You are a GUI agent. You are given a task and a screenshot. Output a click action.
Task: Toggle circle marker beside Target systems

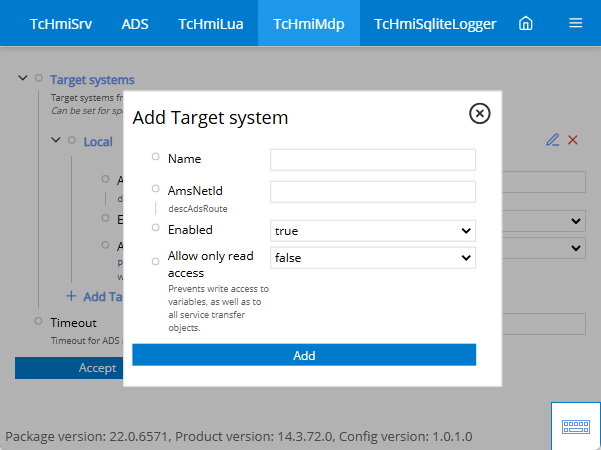(x=39, y=78)
